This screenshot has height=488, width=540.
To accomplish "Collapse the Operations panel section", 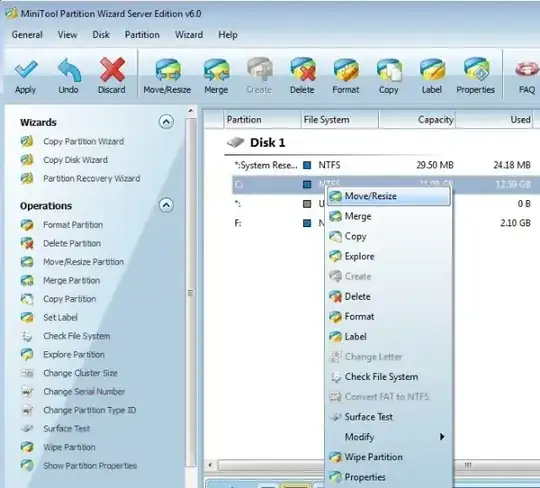I will [166, 205].
